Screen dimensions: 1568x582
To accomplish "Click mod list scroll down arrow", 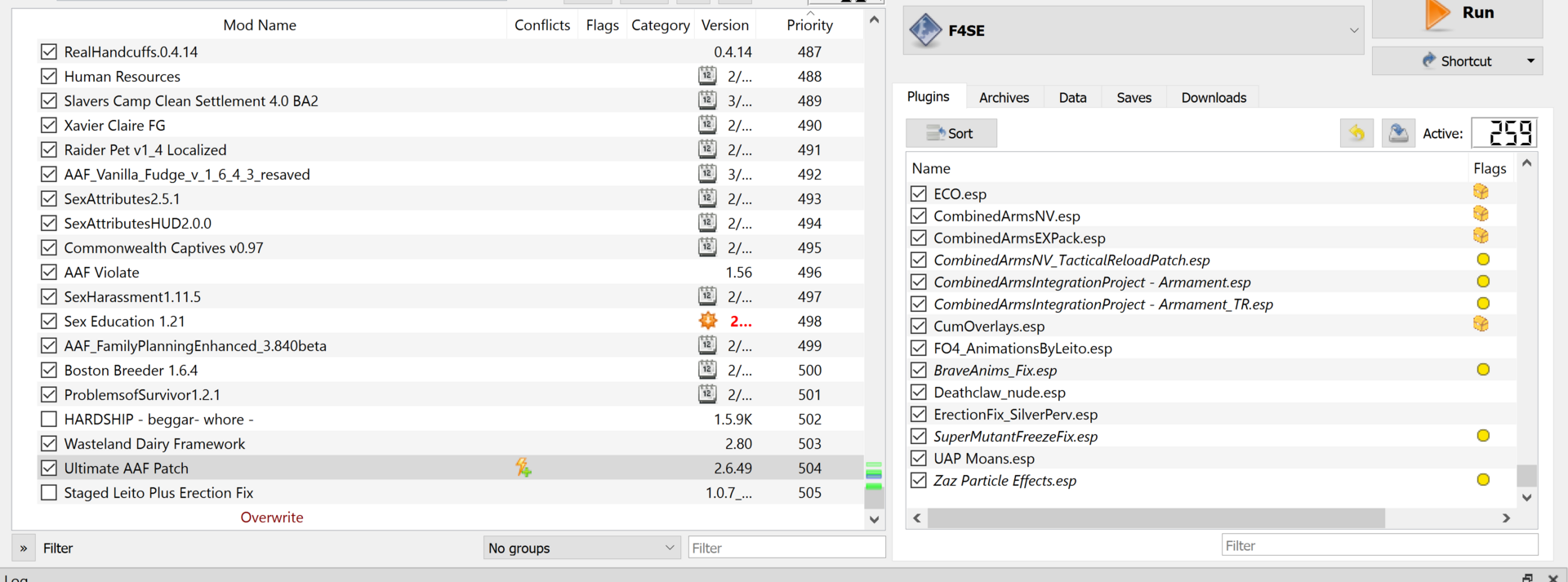I will (874, 519).
